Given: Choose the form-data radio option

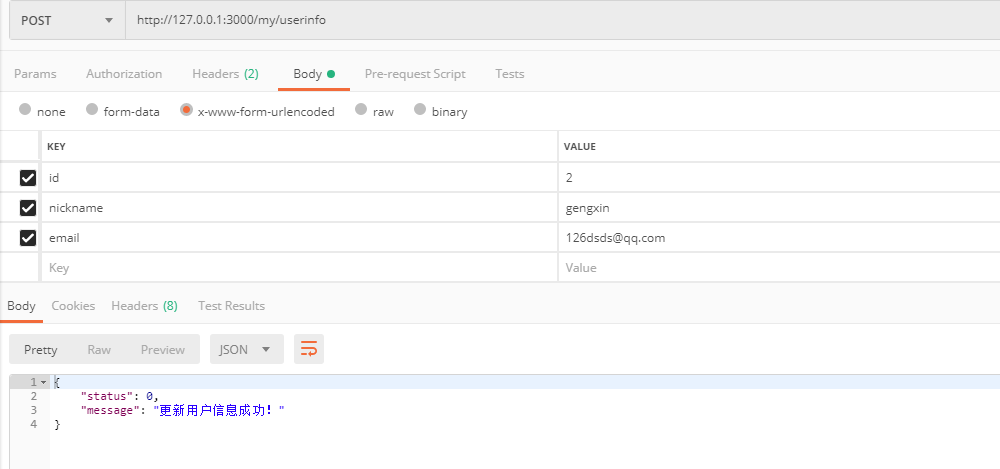Looking at the screenshot, I should pyautogui.click(x=92, y=109).
